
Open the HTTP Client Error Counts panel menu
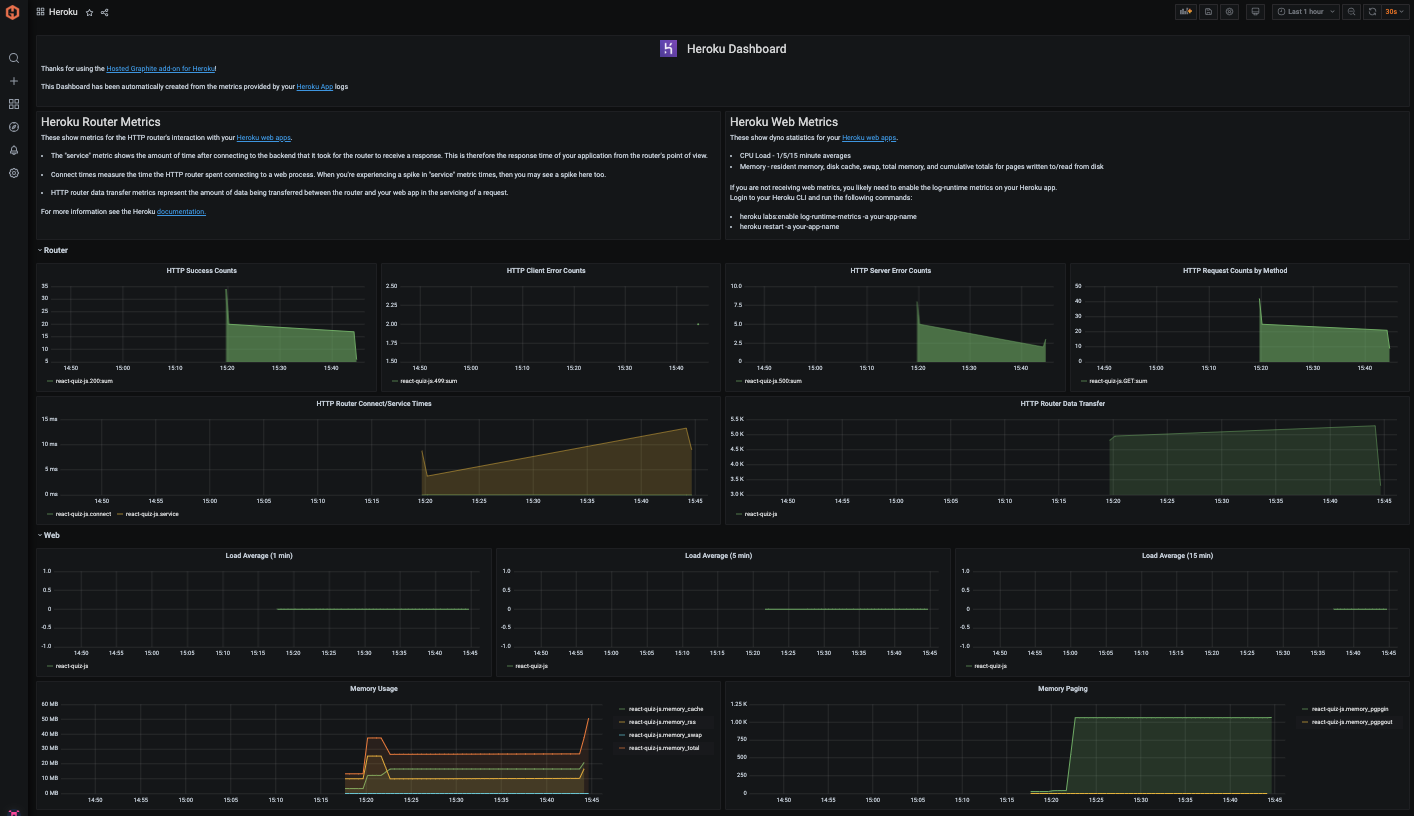pos(546,271)
